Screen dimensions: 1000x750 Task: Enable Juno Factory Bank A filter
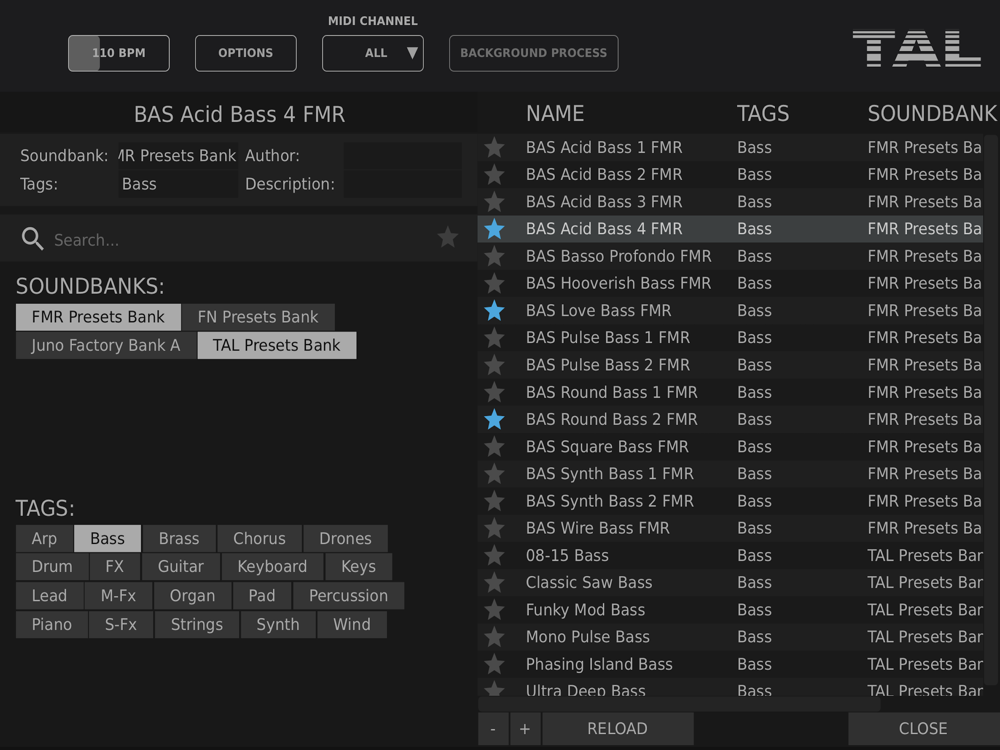point(106,345)
